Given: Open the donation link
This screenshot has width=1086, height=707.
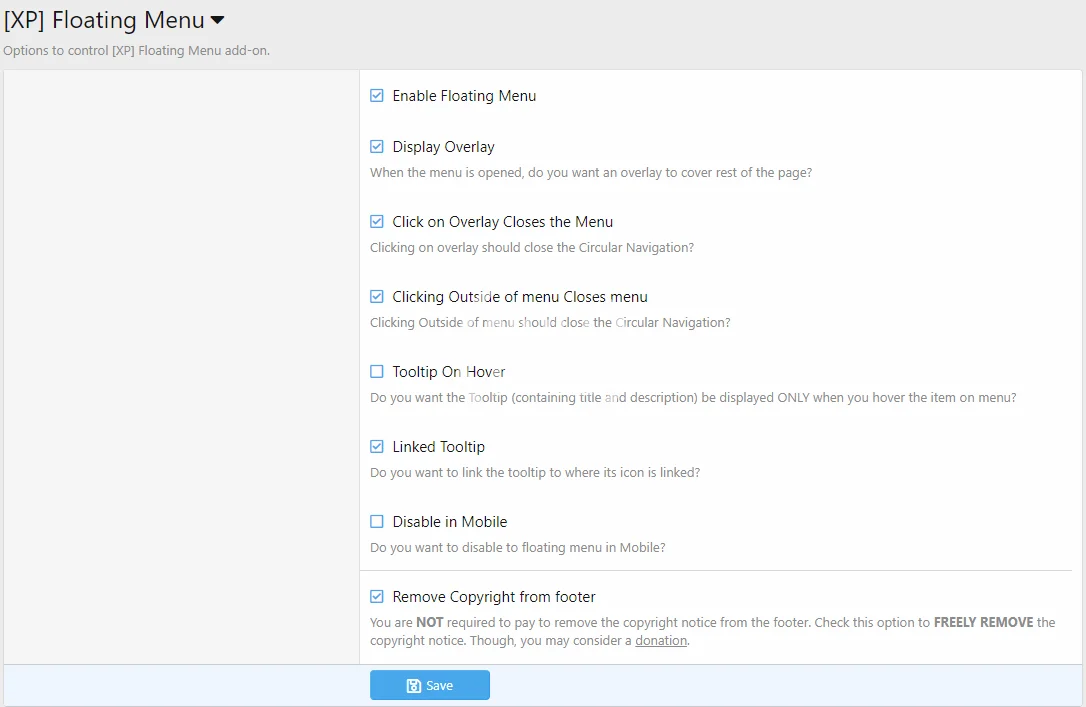Looking at the screenshot, I should click(661, 640).
